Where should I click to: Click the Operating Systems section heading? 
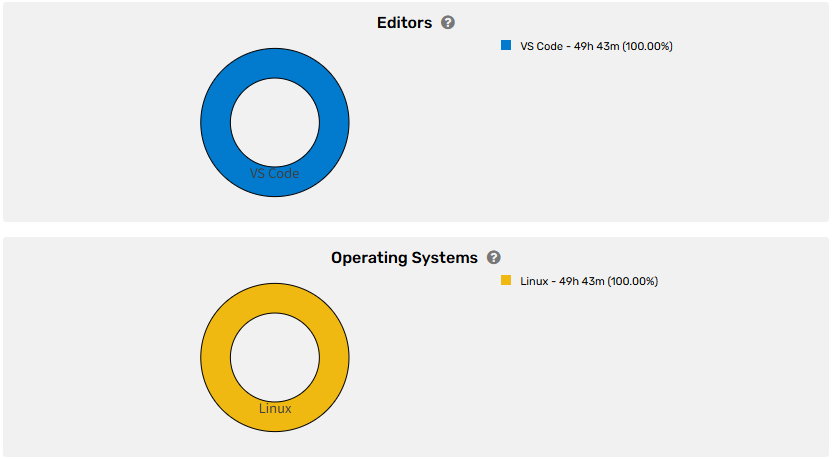[404, 258]
